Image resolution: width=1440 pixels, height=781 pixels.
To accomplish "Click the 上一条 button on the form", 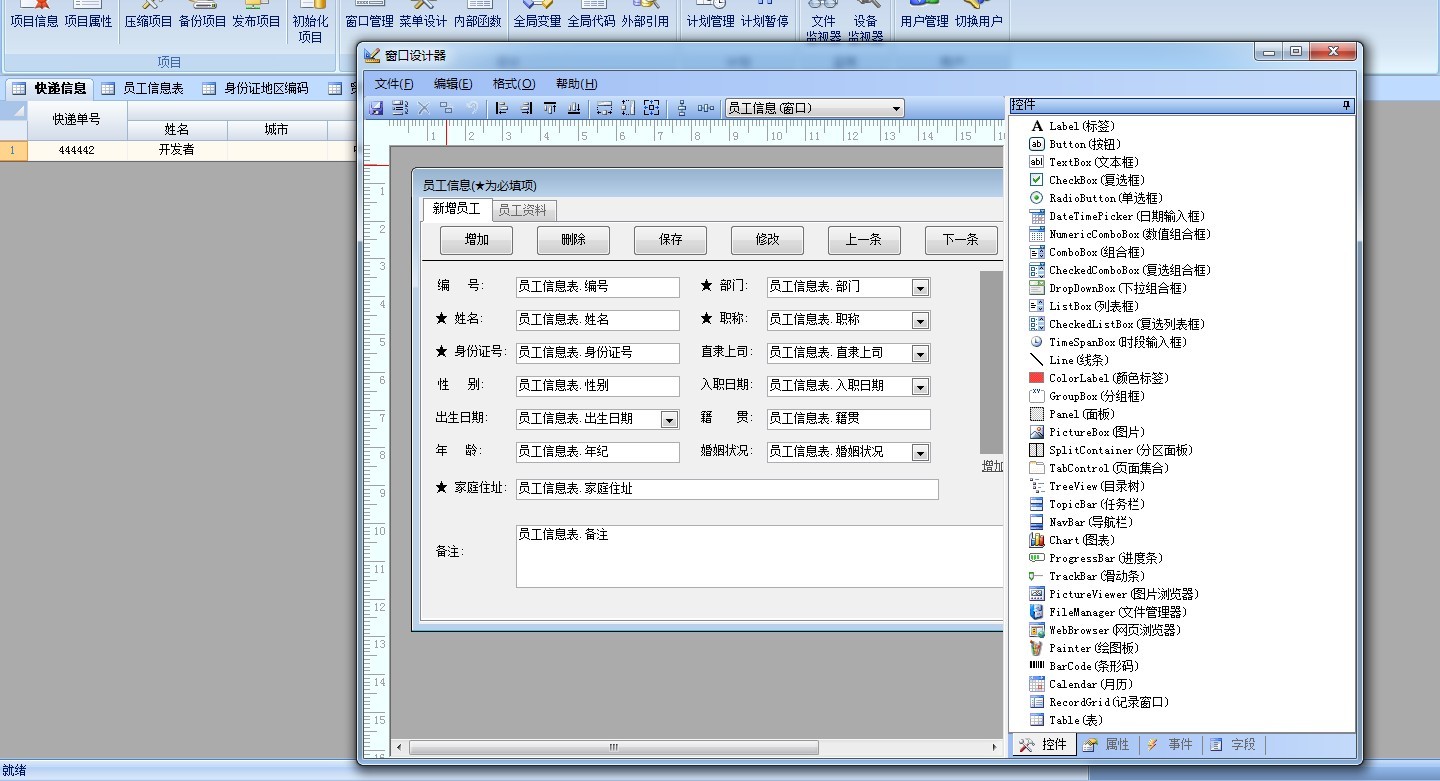I will tap(864, 240).
